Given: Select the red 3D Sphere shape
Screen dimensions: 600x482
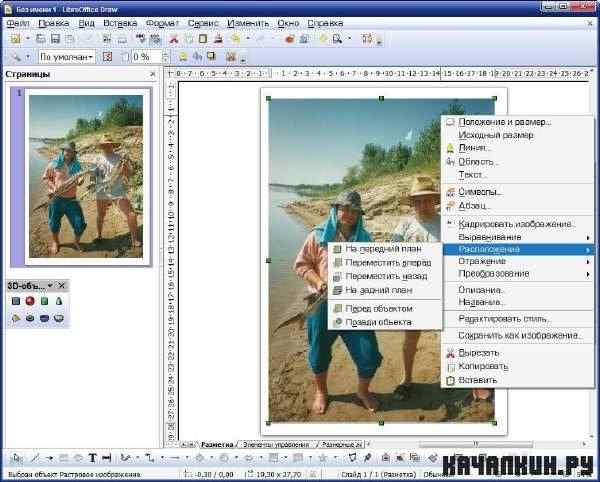Looking at the screenshot, I should click(x=30, y=301).
